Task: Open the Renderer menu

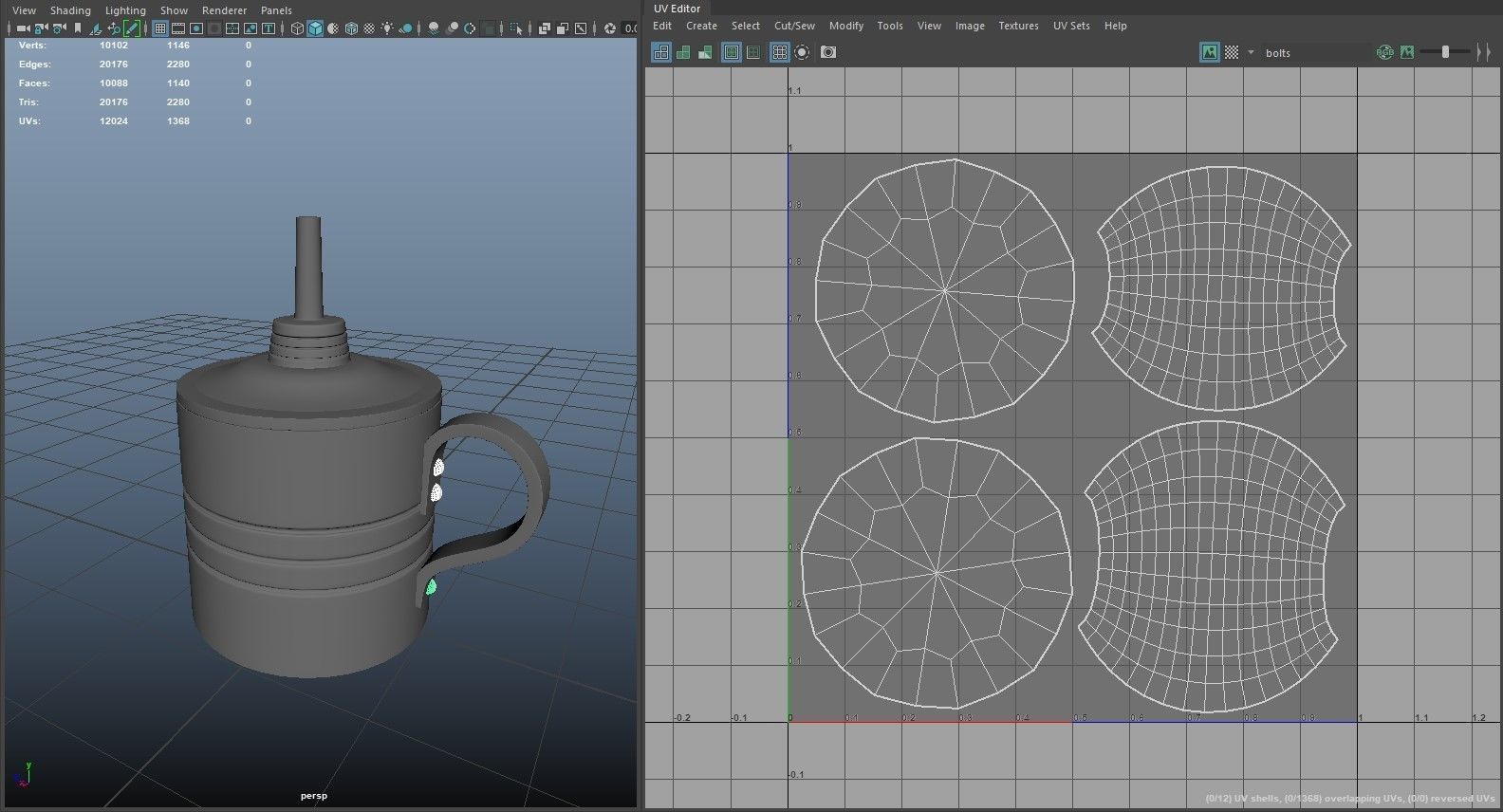Action: pos(224,10)
